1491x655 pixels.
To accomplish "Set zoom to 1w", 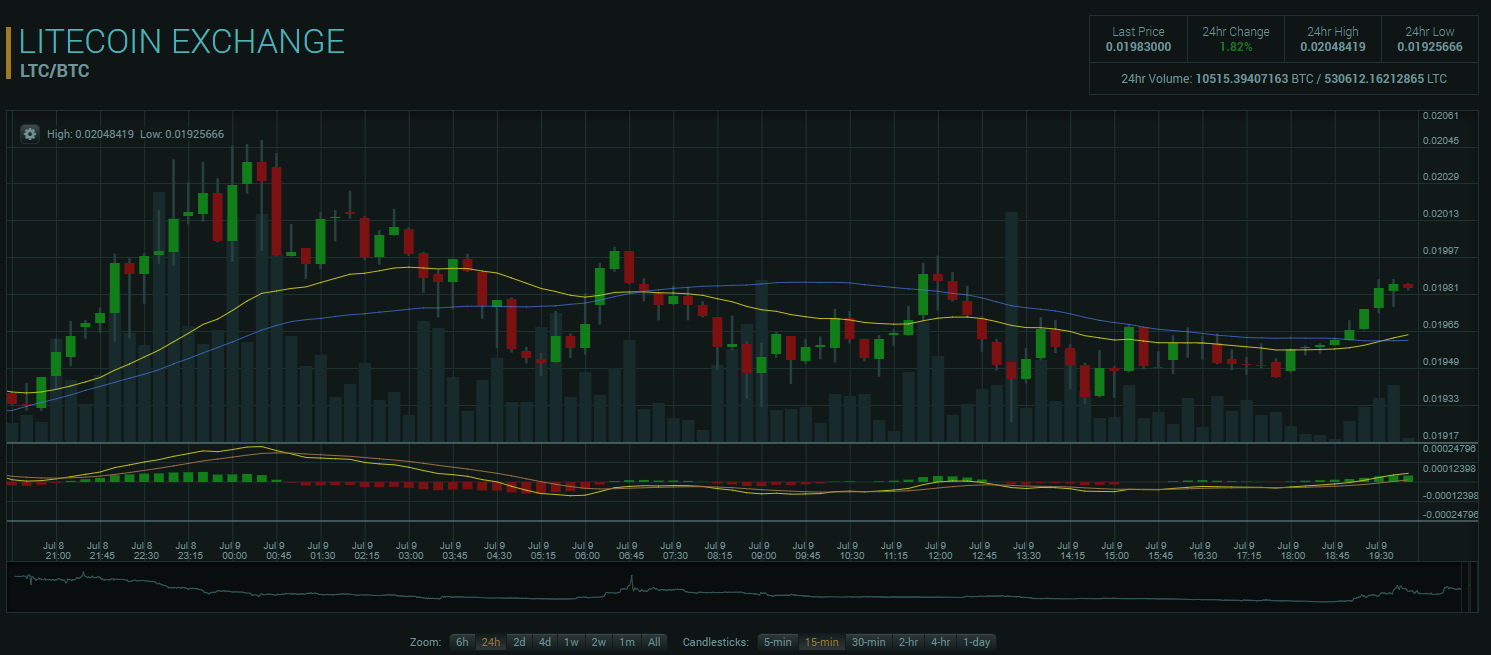I will pyautogui.click(x=571, y=642).
